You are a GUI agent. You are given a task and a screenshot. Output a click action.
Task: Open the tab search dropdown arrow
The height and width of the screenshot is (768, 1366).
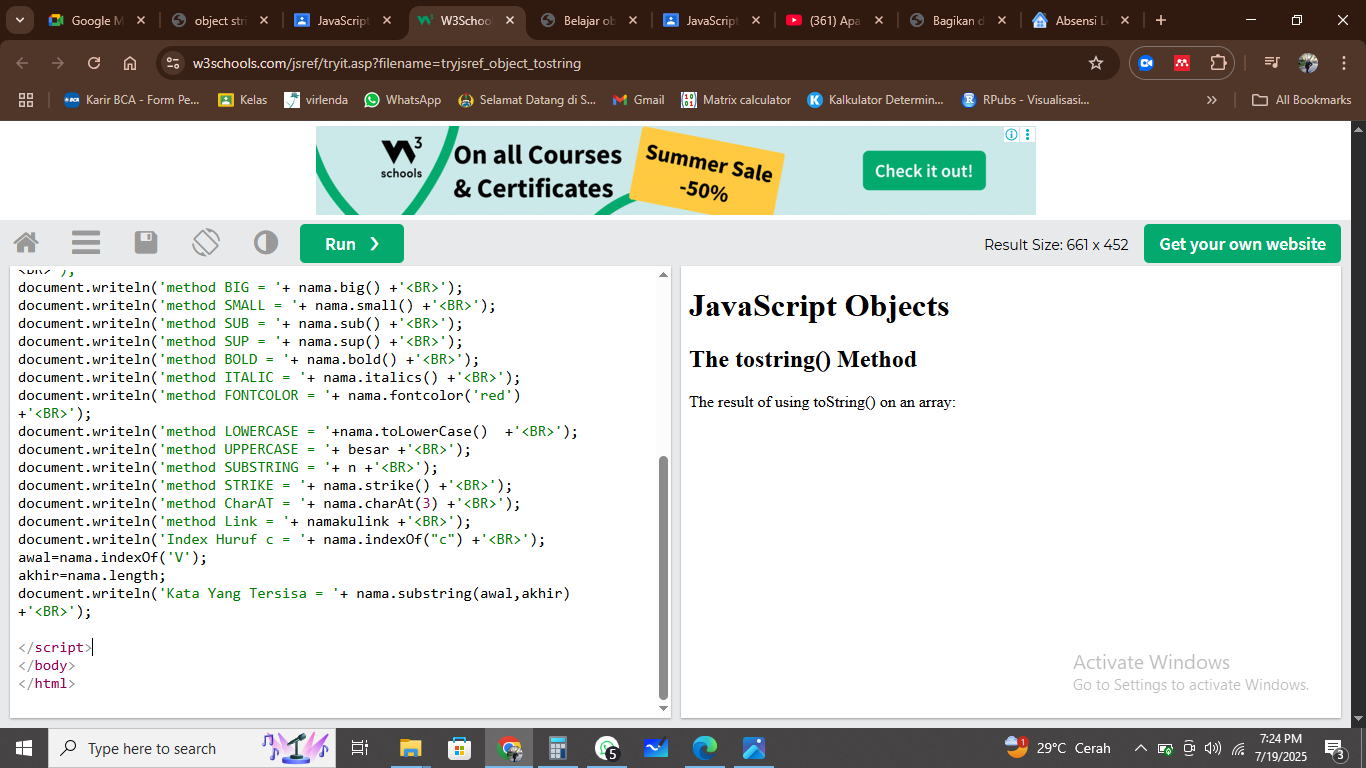20,20
